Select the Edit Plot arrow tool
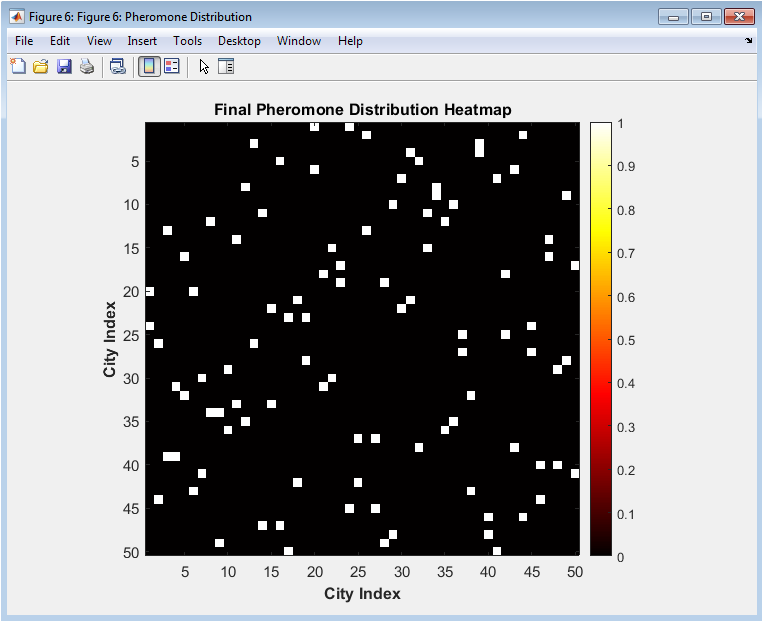Screen dimensions: 763x622 click(204, 67)
